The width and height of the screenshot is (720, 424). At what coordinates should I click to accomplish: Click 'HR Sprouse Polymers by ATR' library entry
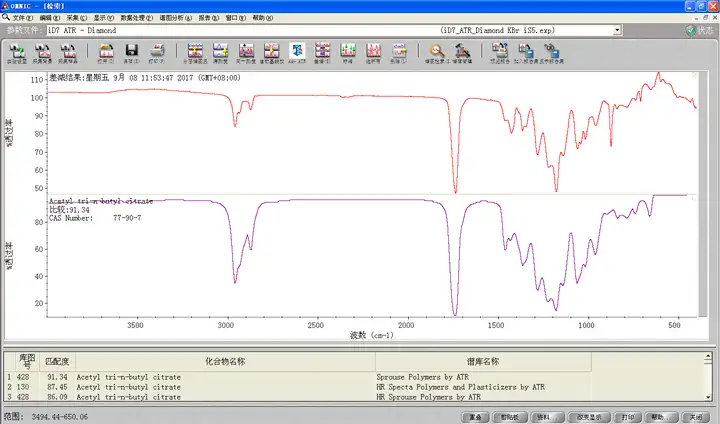(x=428, y=397)
